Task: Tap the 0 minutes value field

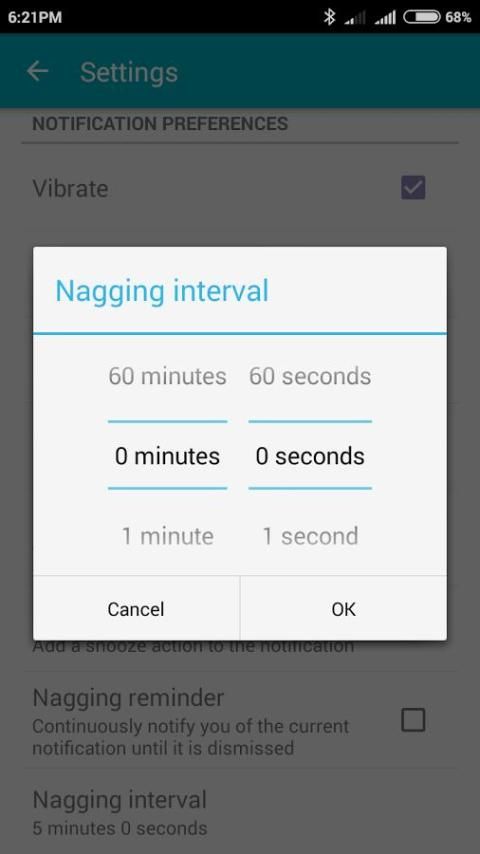Action: (x=167, y=456)
